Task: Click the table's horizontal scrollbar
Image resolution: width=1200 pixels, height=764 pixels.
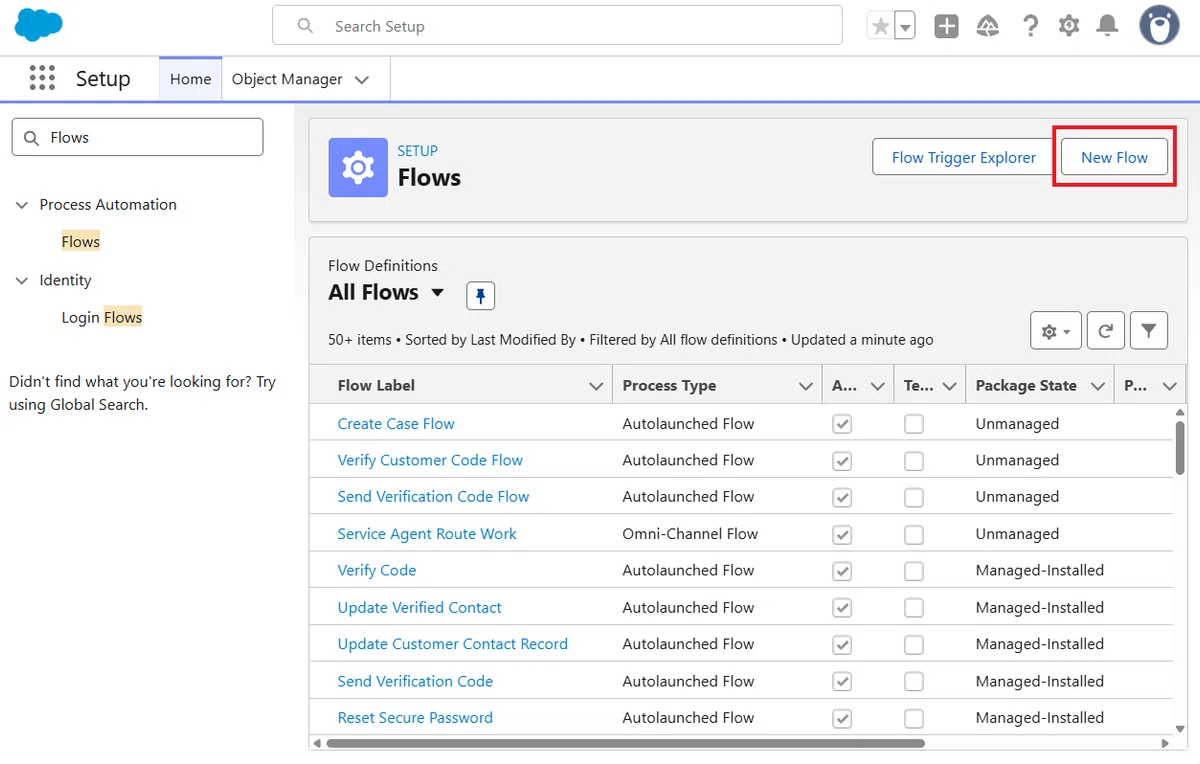Action: click(x=625, y=743)
